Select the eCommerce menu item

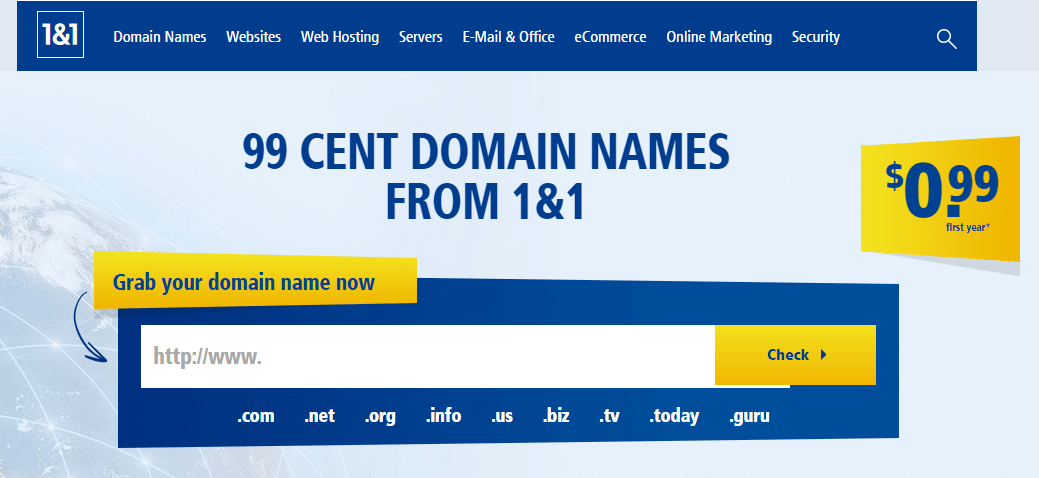click(610, 37)
